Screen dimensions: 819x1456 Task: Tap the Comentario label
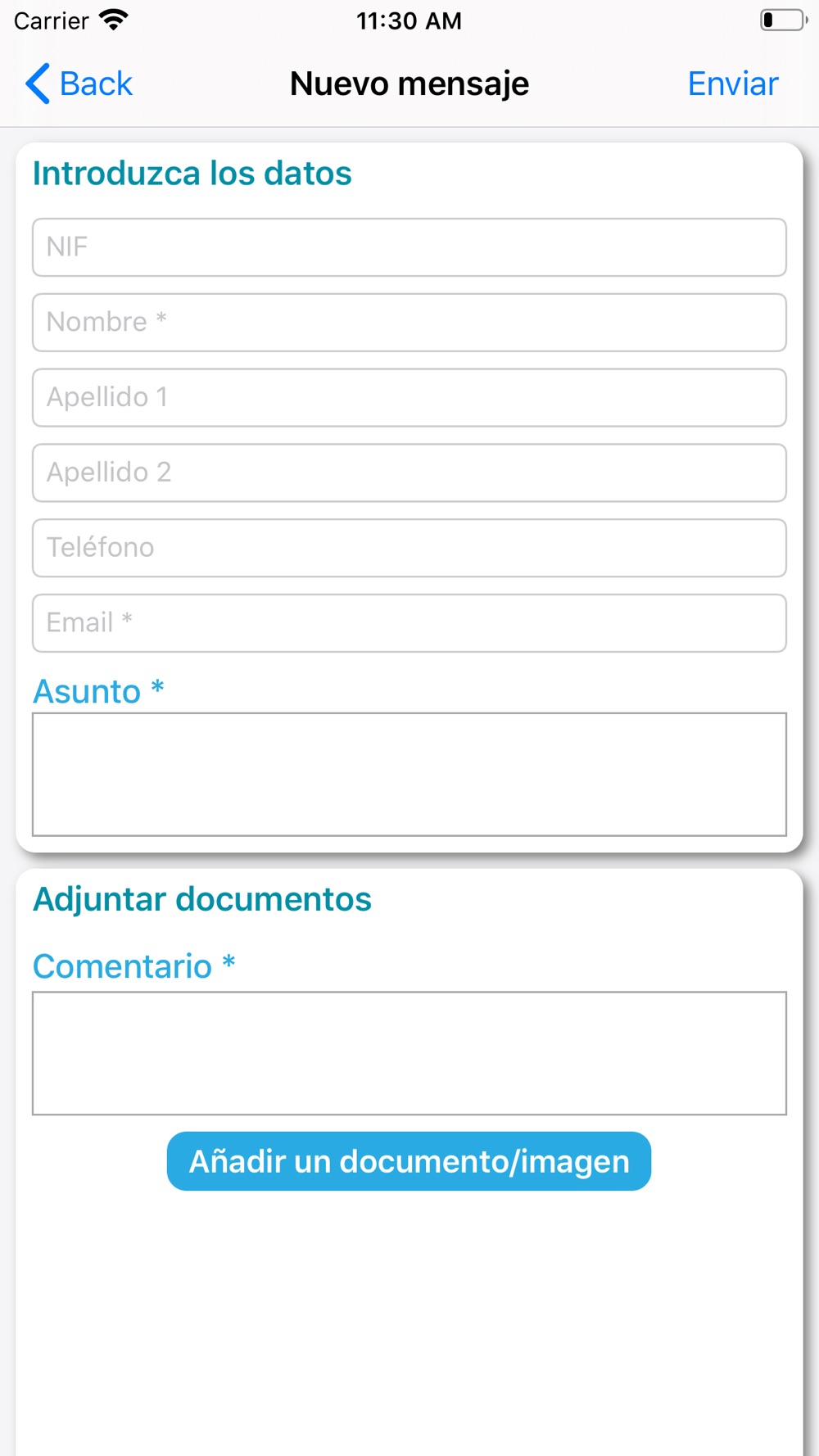coord(134,966)
